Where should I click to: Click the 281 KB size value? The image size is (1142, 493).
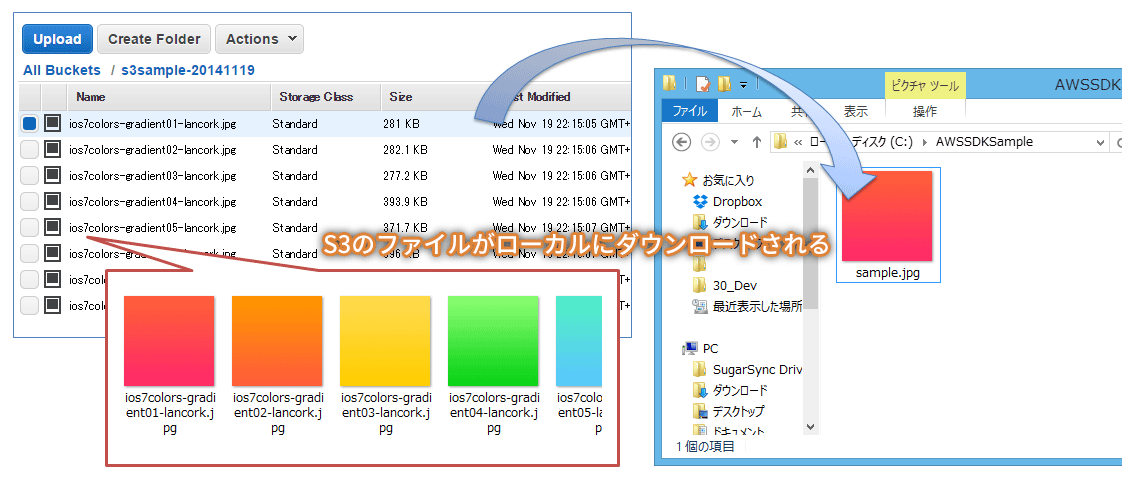[401, 124]
